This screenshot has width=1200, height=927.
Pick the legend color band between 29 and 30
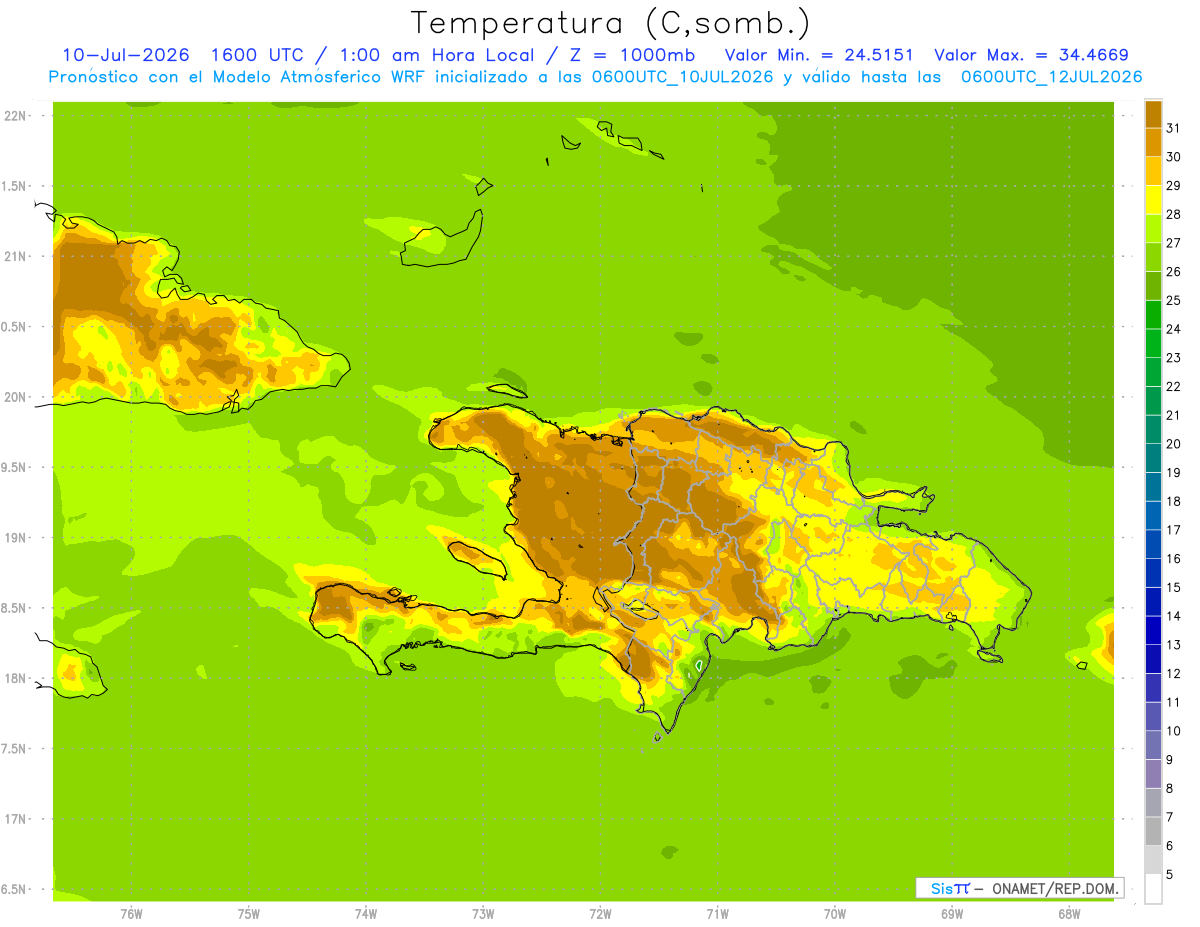coord(1153,171)
